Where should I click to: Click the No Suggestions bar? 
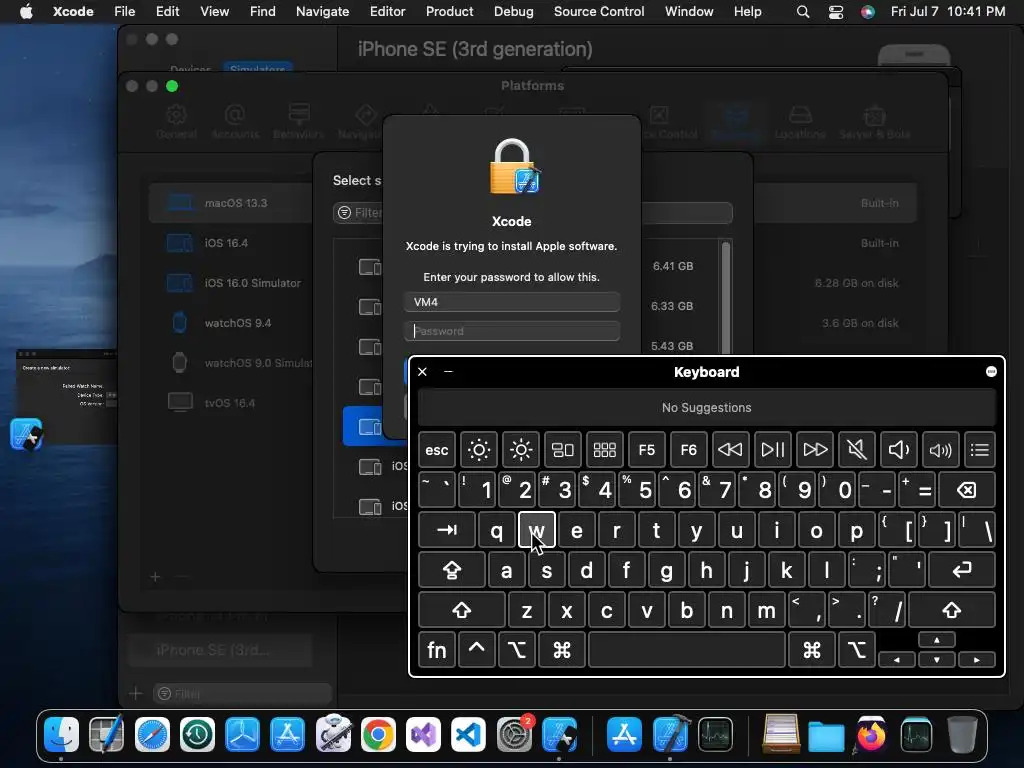tap(707, 408)
